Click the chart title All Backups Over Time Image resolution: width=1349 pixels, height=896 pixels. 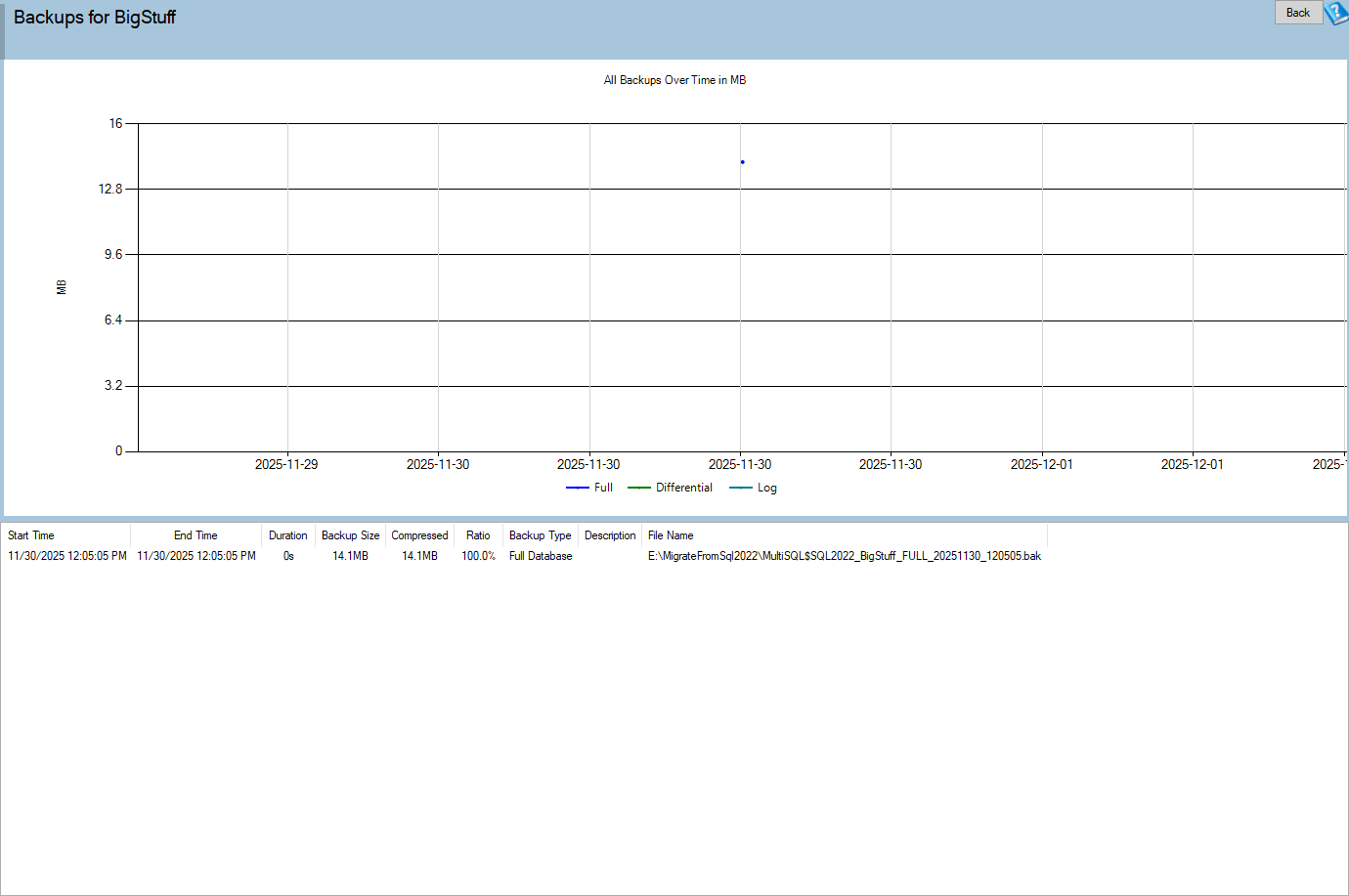click(674, 80)
